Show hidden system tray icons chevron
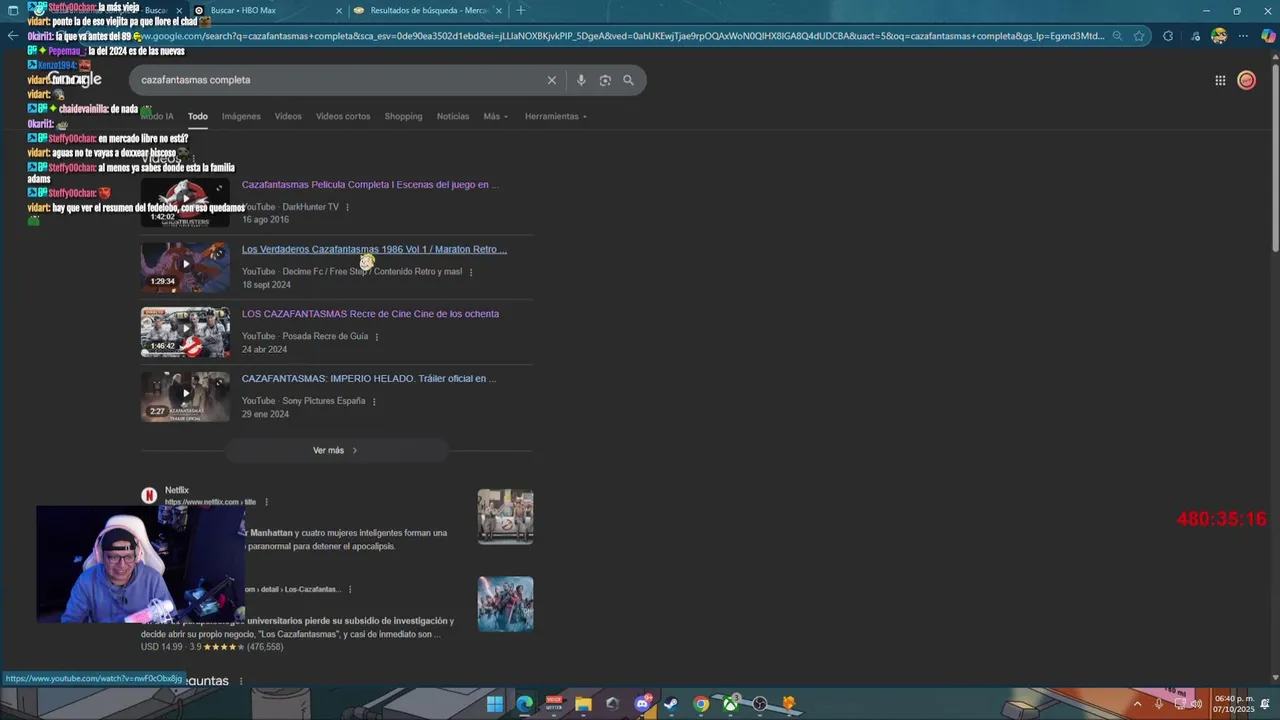Image resolution: width=1280 pixels, height=720 pixels. click(x=1137, y=704)
